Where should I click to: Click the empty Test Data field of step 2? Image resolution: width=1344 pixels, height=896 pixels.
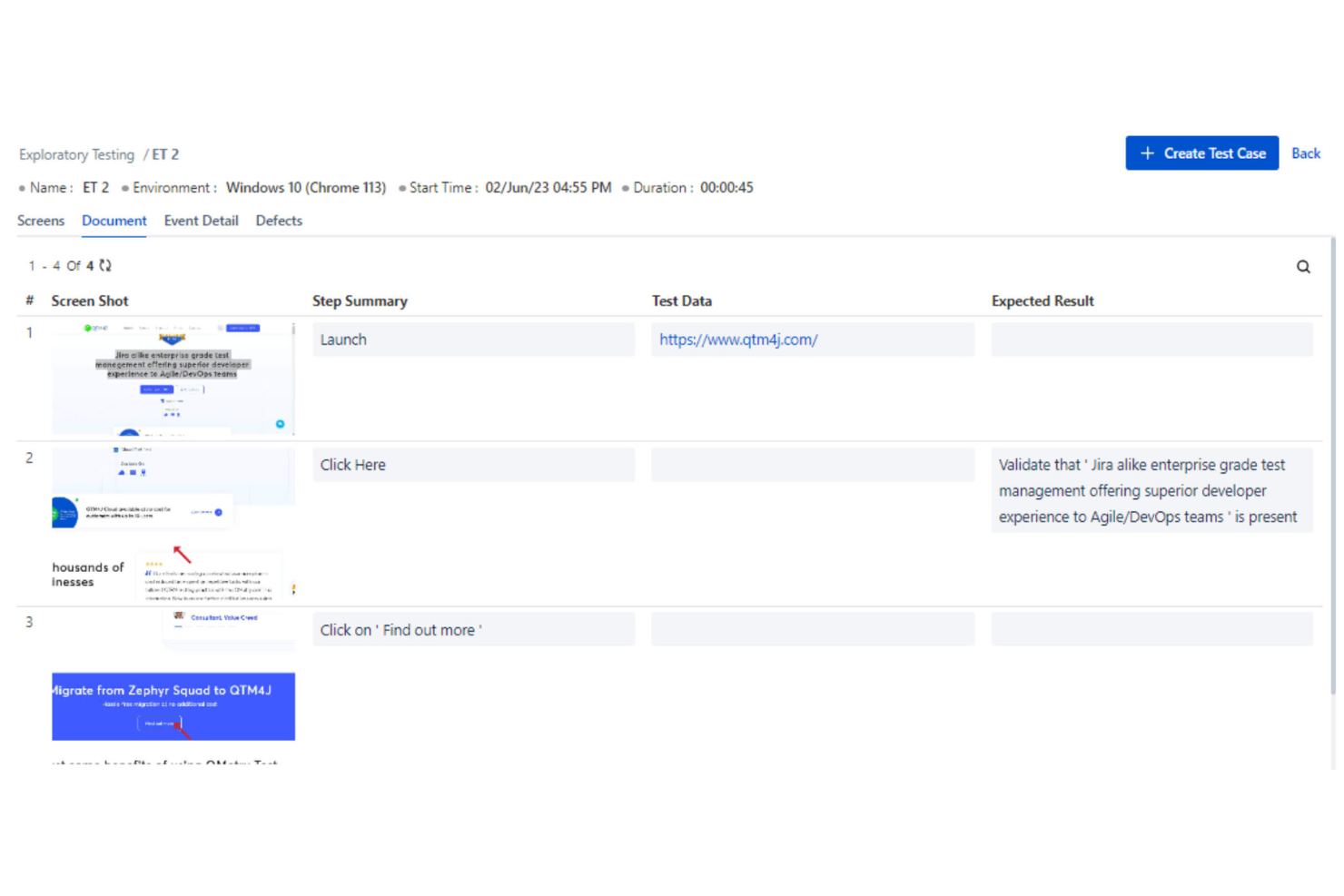tap(813, 465)
